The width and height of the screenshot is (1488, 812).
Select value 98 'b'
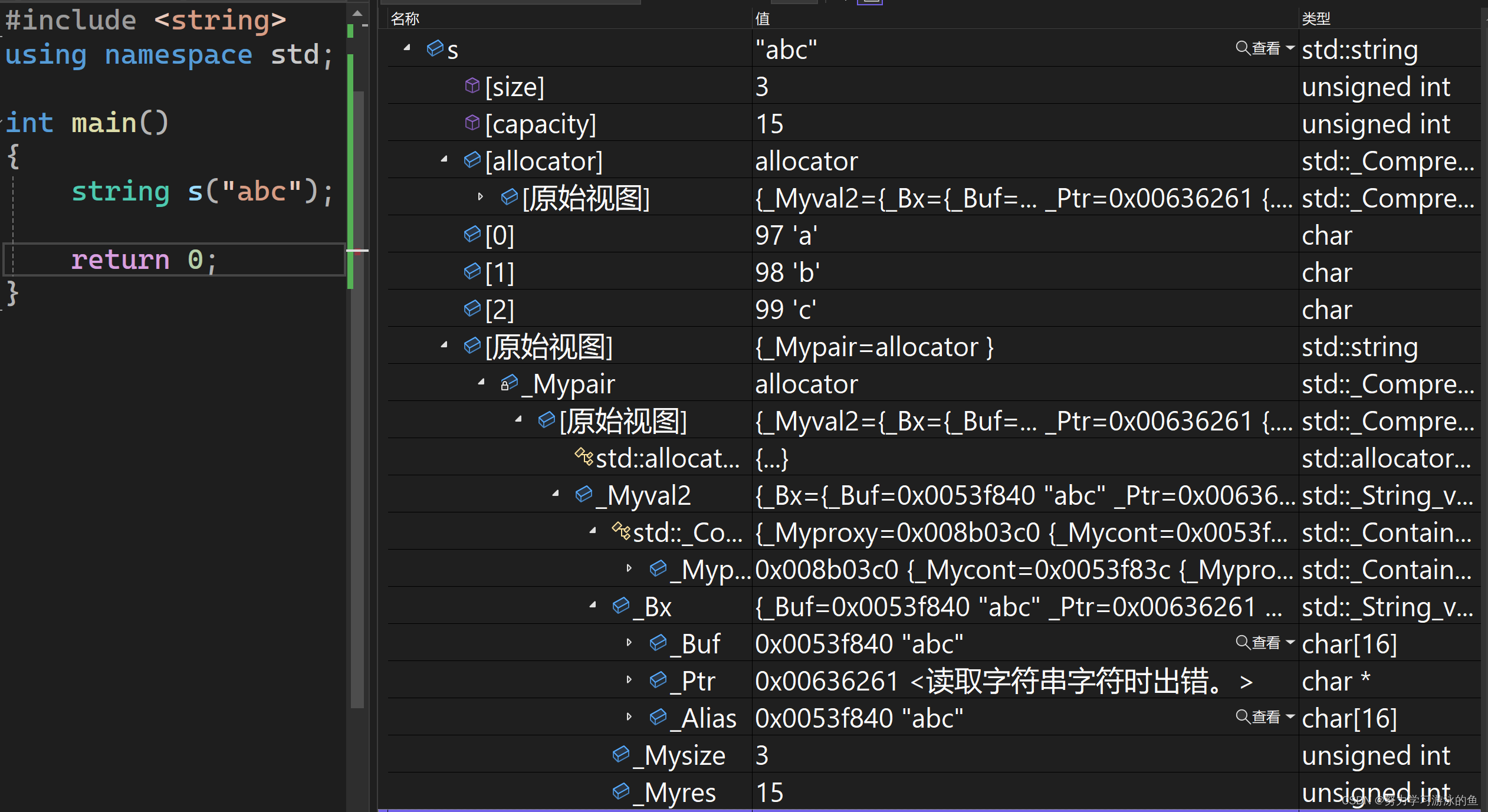(787, 272)
